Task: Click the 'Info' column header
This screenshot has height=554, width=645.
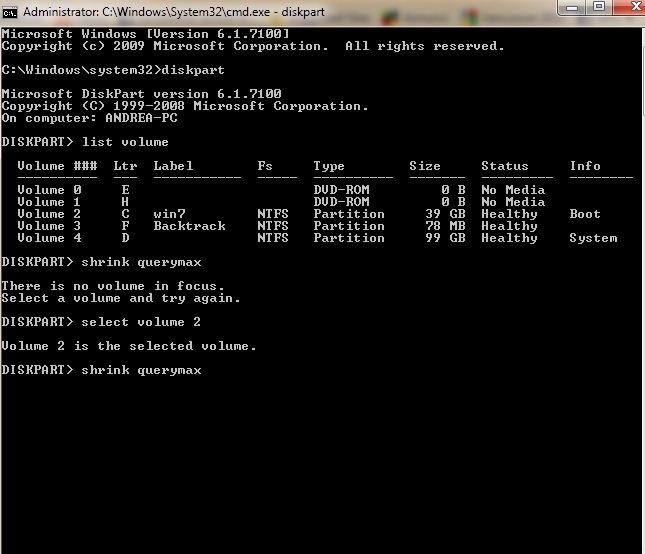Action: point(585,166)
